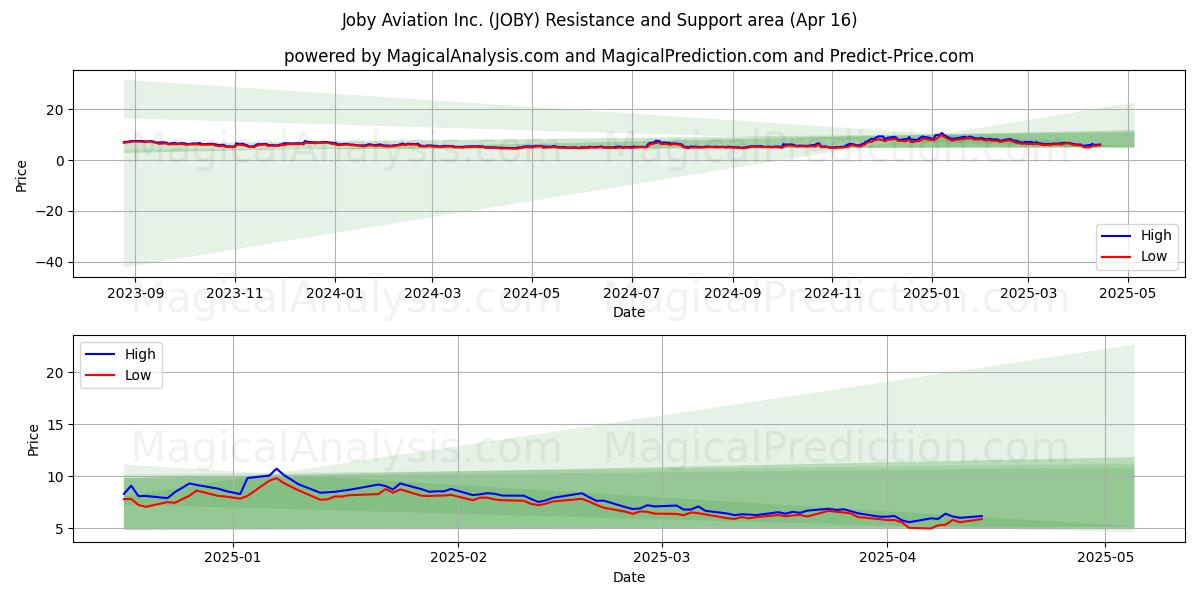Screen dimensions: 1200x600
Task: Click the −40 price tick on top chart
Action: pyautogui.click(x=51, y=262)
